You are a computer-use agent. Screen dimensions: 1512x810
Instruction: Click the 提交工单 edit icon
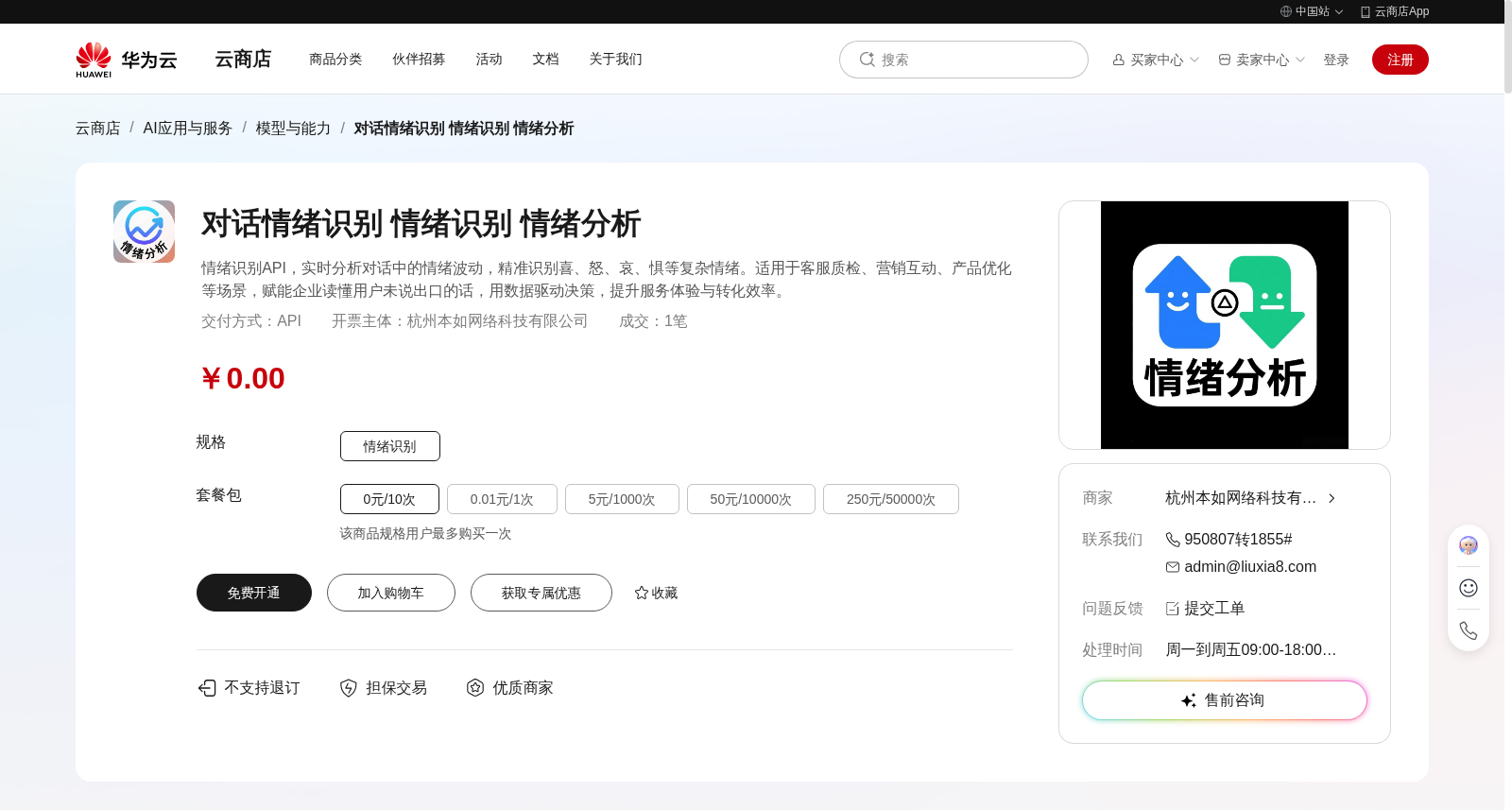[x=1173, y=609]
